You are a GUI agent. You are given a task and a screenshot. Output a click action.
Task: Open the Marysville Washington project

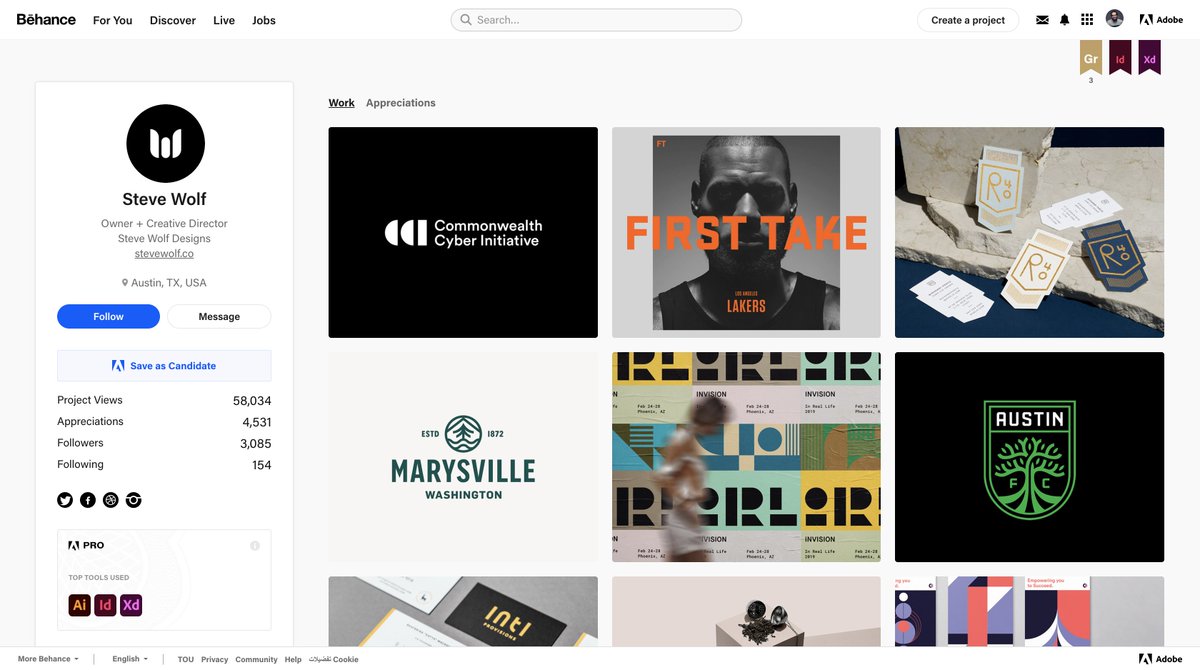click(463, 457)
